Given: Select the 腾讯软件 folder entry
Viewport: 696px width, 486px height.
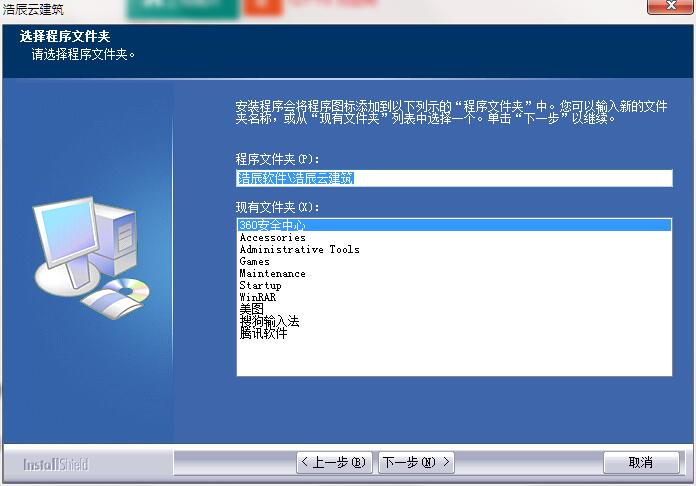Looking at the screenshot, I should point(263,334).
